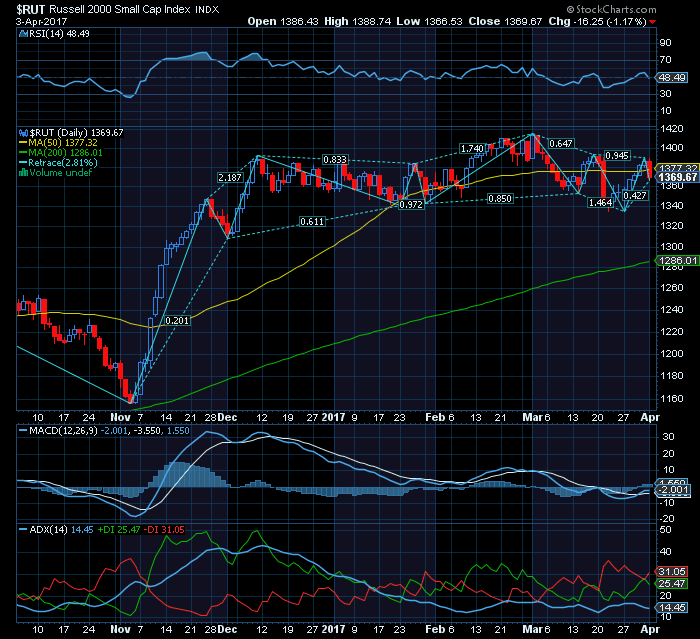The width and height of the screenshot is (700, 639).
Task: Click the 1369.67 price tag on price axis
Action: [677, 178]
